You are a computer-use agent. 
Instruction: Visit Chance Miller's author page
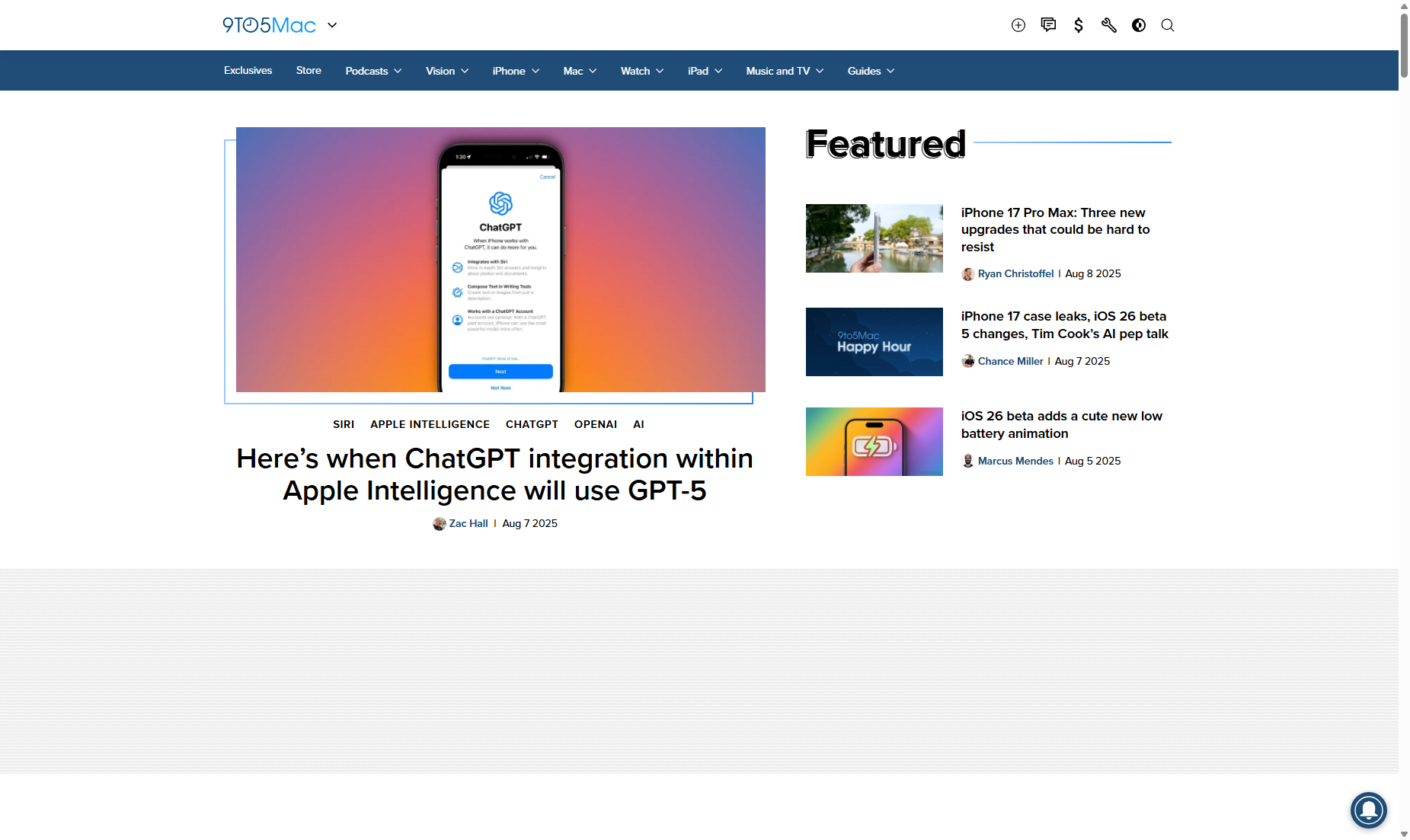pyautogui.click(x=1010, y=361)
